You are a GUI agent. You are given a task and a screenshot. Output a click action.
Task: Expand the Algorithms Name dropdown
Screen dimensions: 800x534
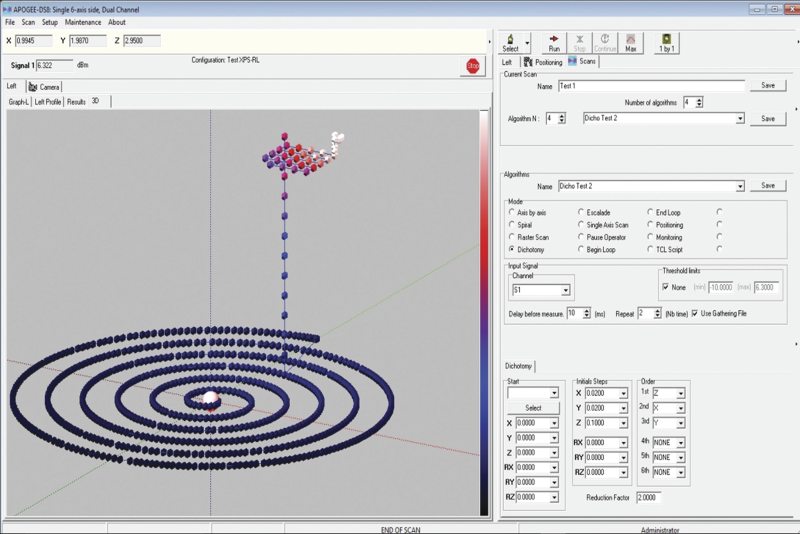point(739,186)
